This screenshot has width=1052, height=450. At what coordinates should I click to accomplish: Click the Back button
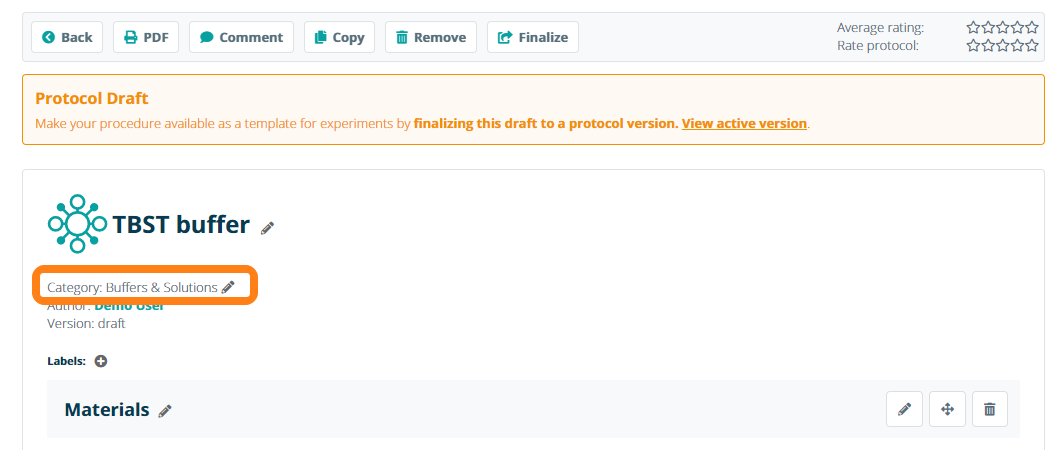click(67, 37)
